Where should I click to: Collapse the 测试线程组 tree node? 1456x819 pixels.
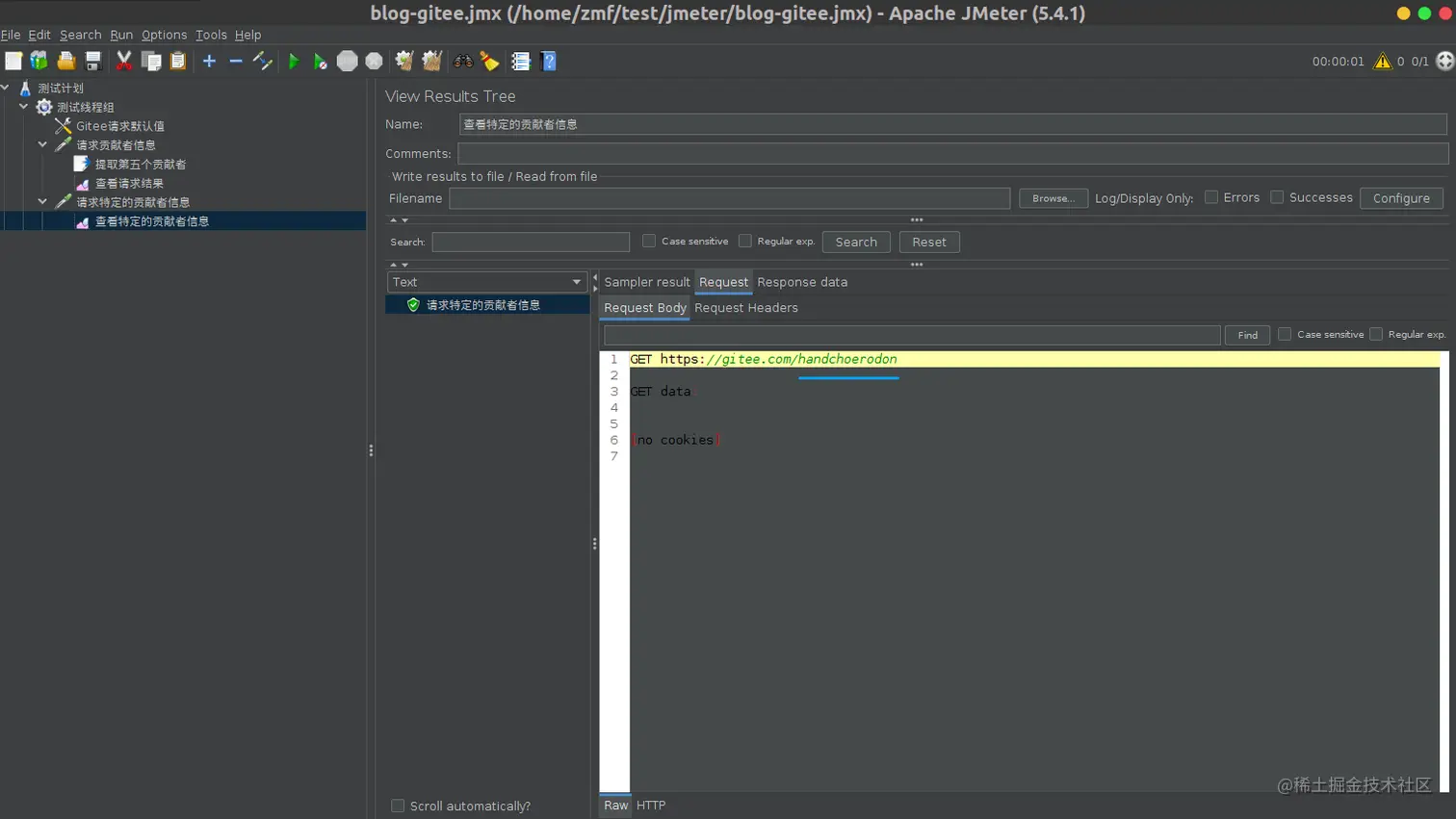24,107
